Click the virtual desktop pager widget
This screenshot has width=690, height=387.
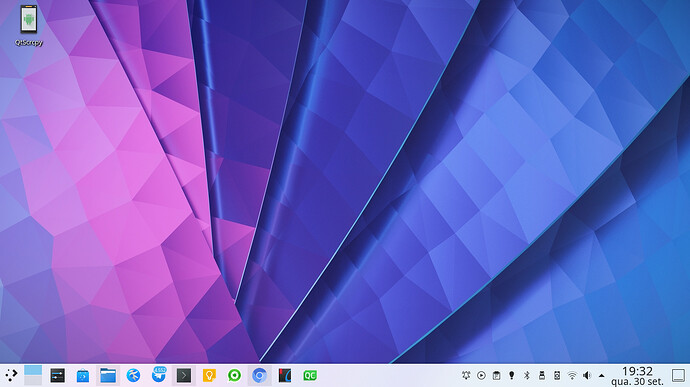click(33, 375)
